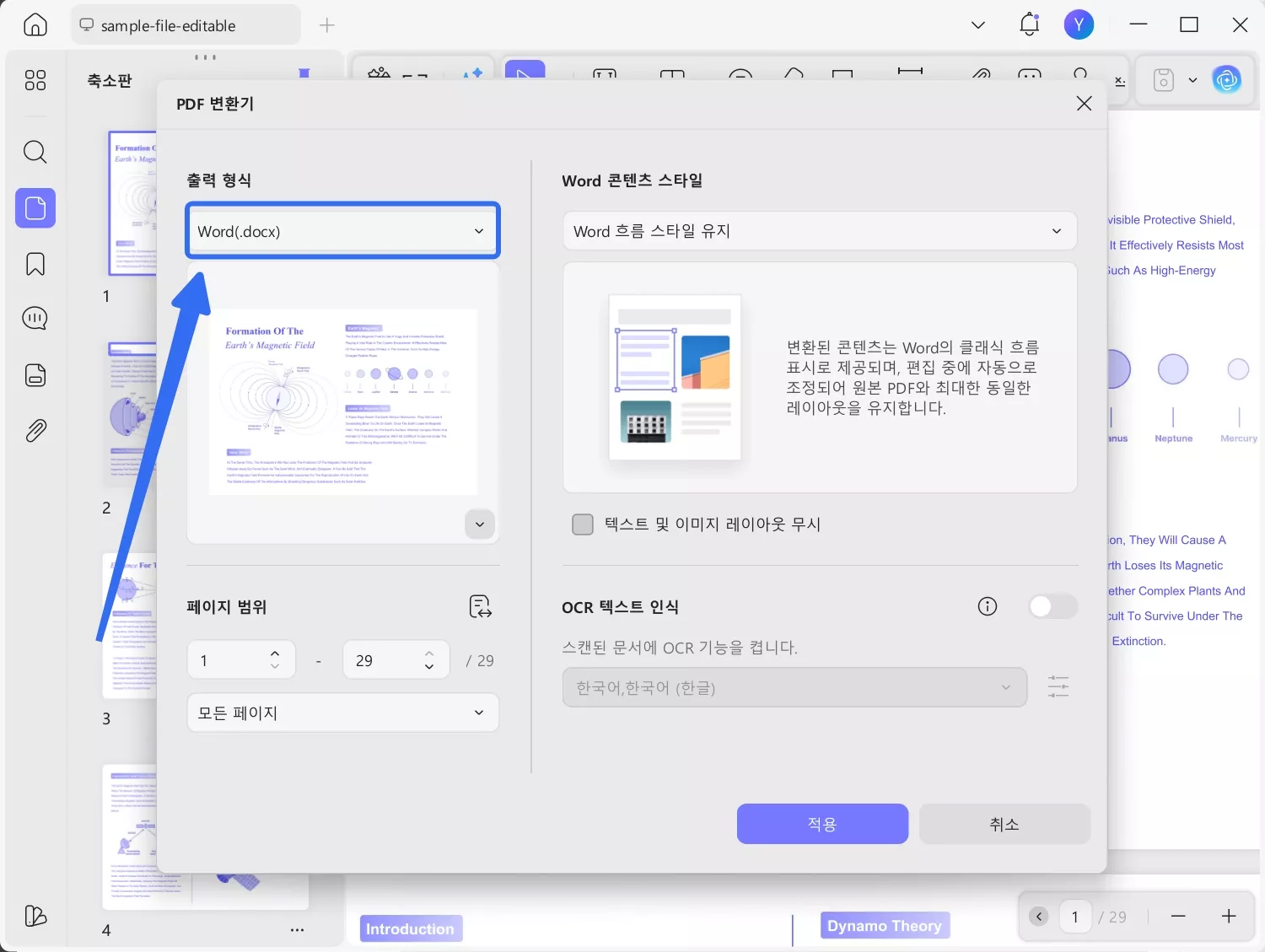Click the page range exchange icon
The height and width of the screenshot is (952, 1265).
[x=479, y=606]
